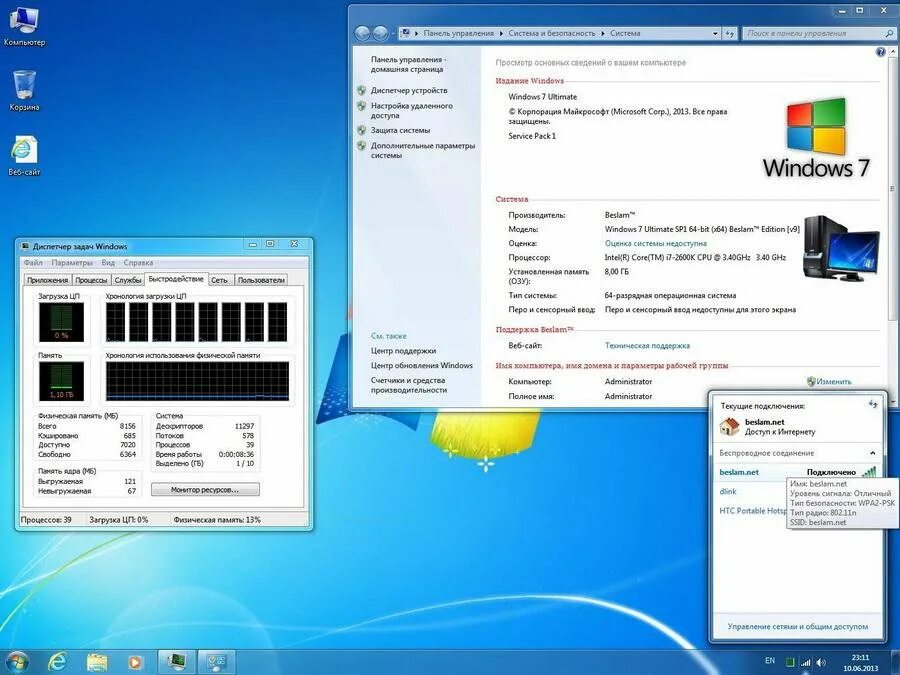
Task: Select the Корзина recycle bin icon
Action: click(x=24, y=91)
